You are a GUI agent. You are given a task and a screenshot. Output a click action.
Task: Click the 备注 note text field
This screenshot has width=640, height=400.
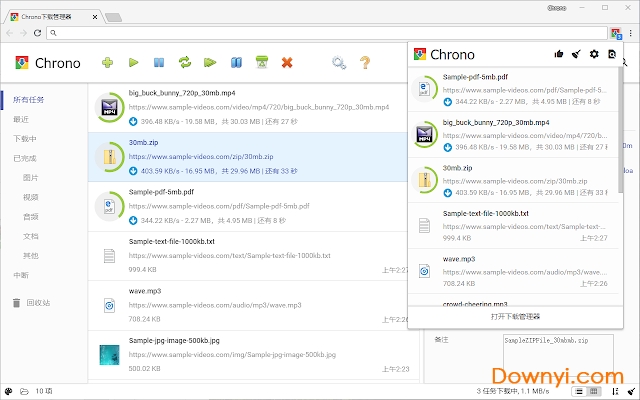(x=560, y=351)
